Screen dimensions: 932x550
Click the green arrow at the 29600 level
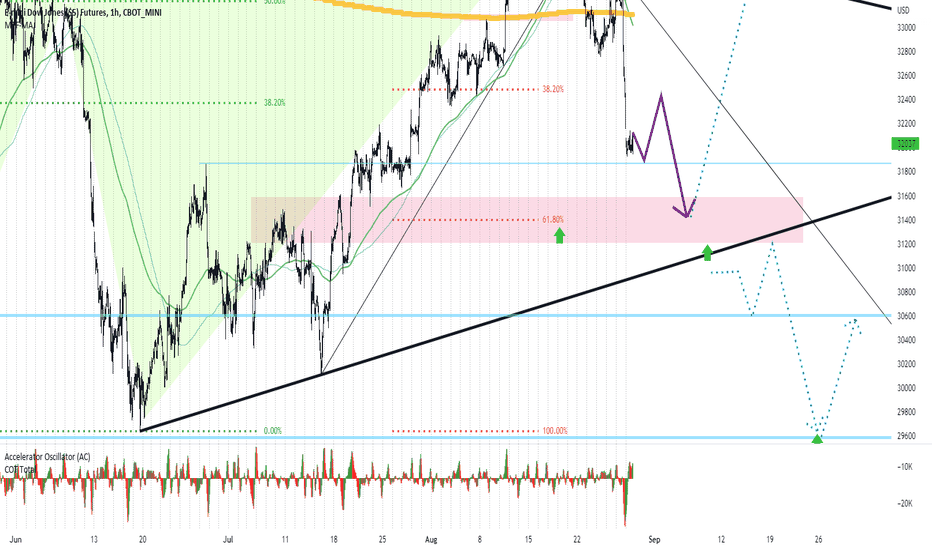(817, 439)
